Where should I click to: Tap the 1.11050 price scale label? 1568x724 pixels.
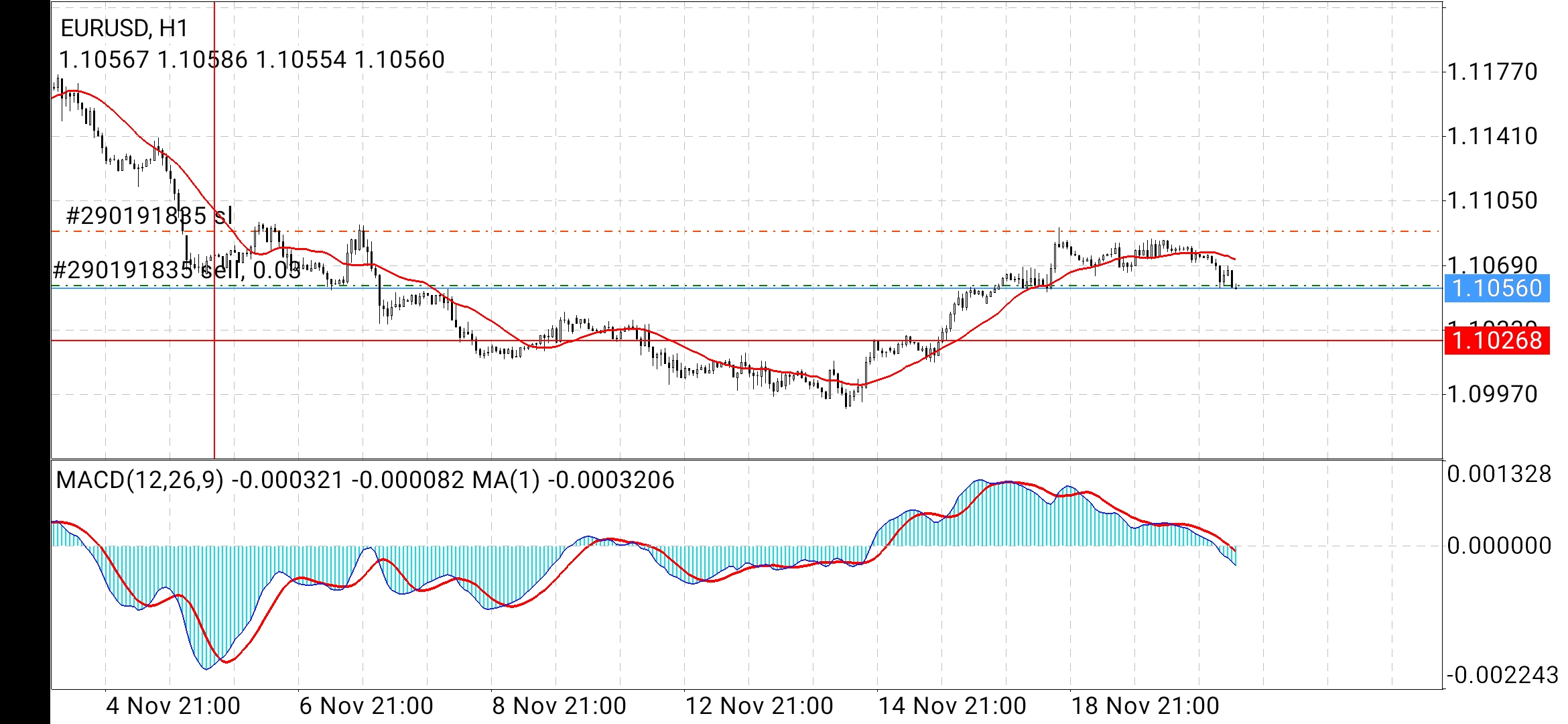click(x=1492, y=200)
